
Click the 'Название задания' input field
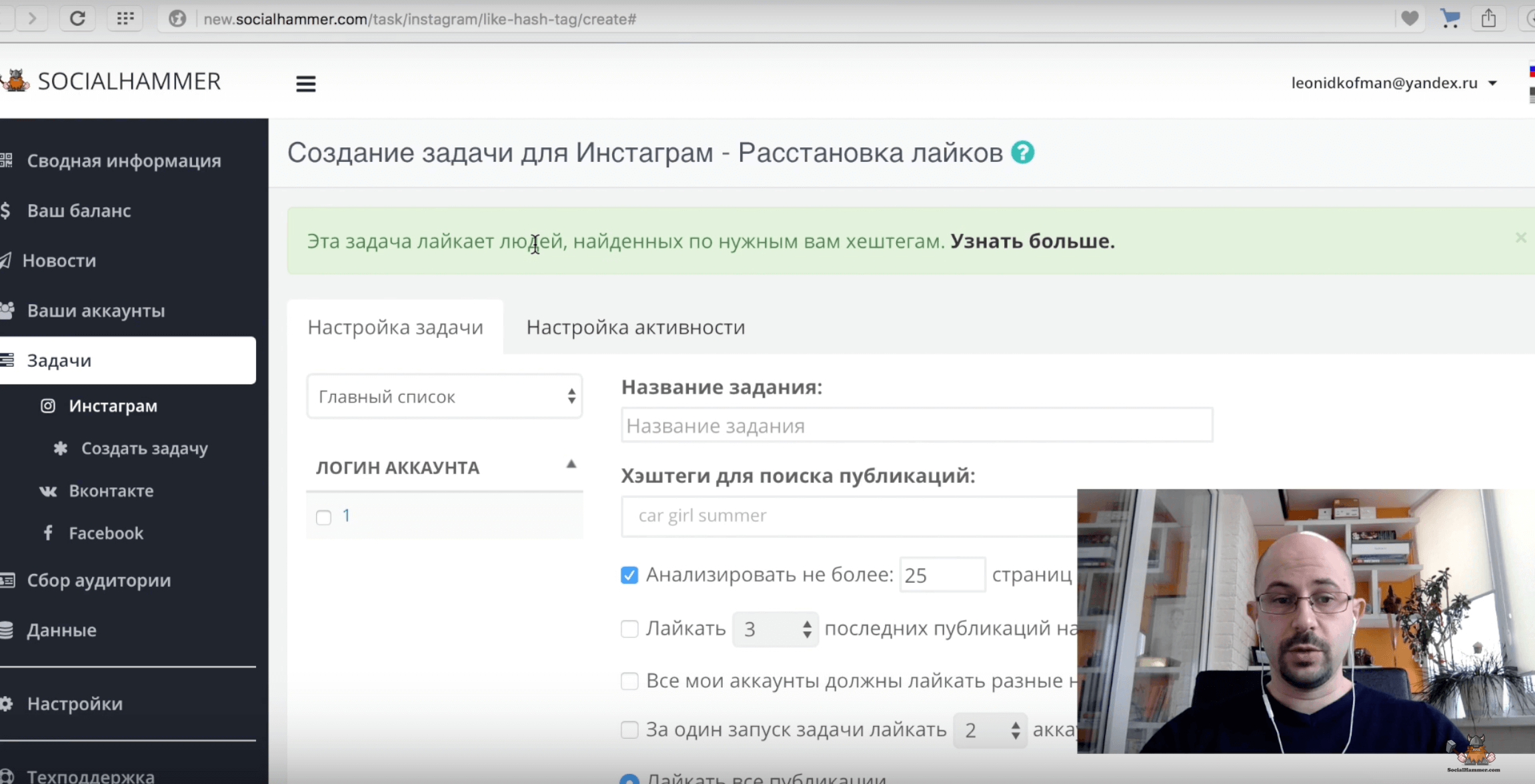(916, 425)
